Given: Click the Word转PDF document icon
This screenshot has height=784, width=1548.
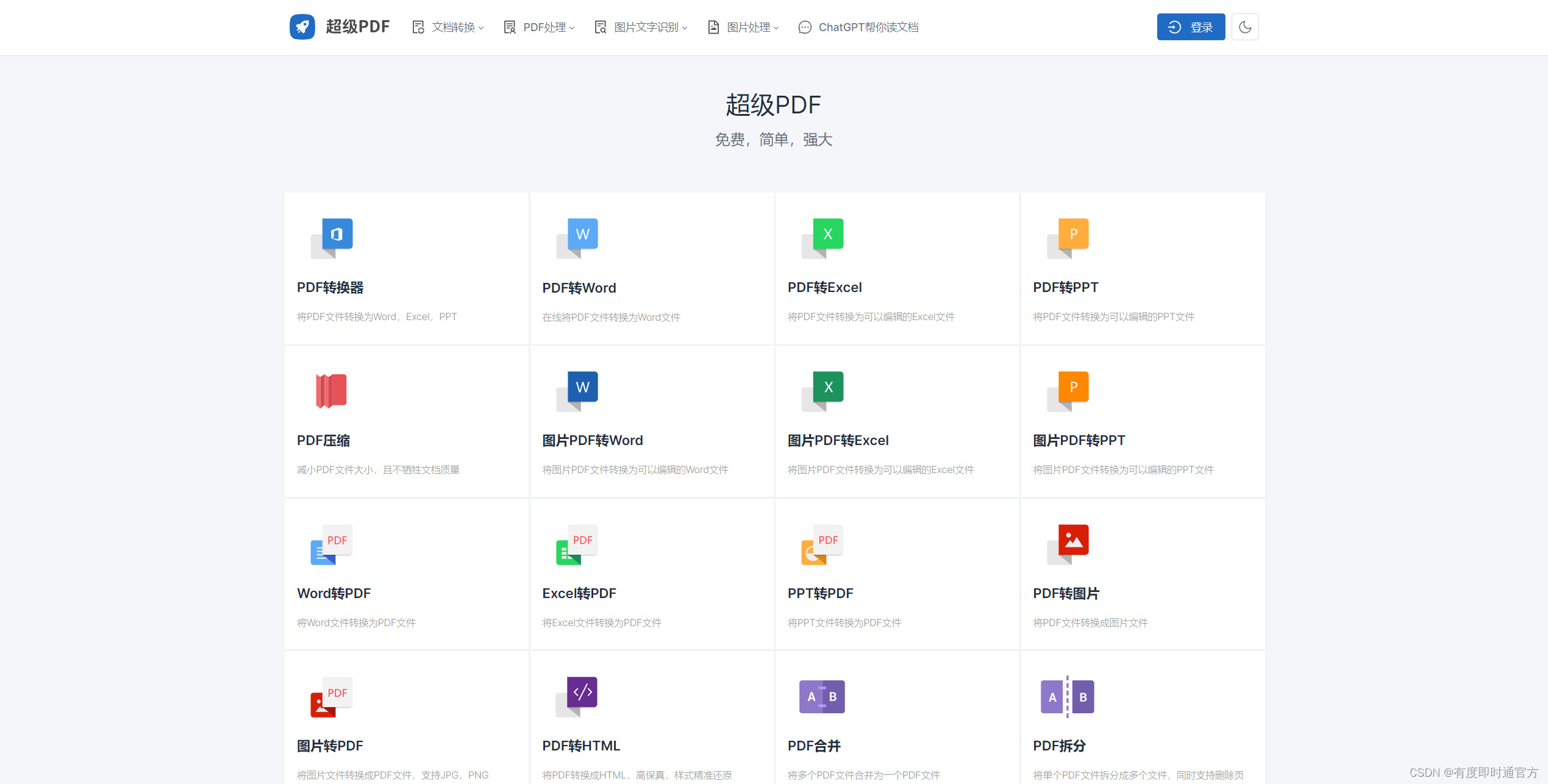Looking at the screenshot, I should (x=332, y=544).
